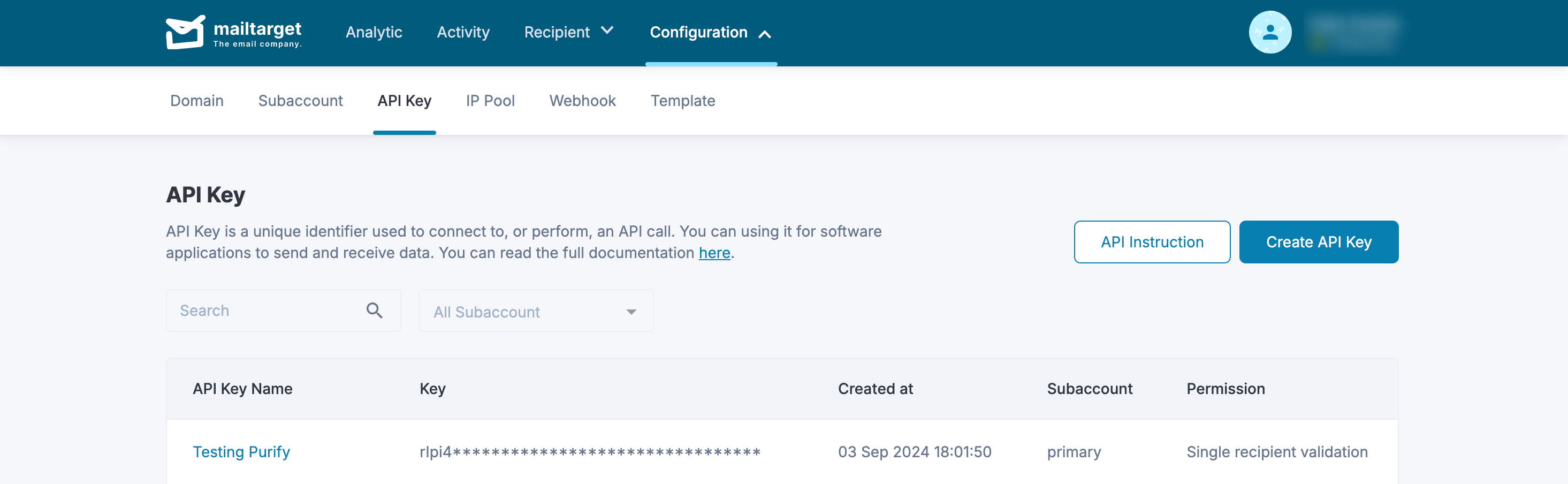The height and width of the screenshot is (484, 1568).
Task: Switch to the Subaccount tab
Action: click(300, 101)
